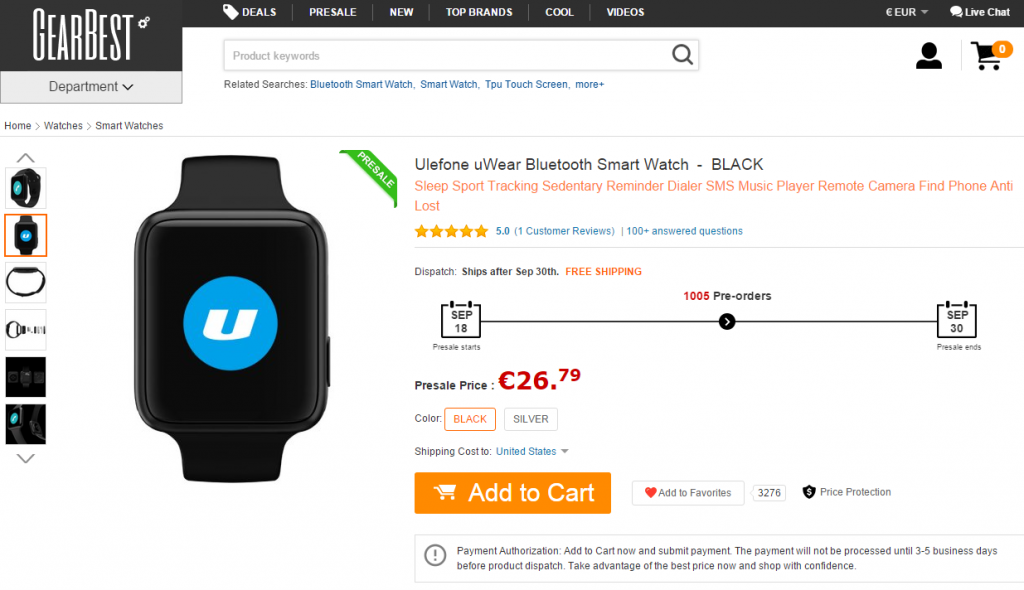Change shipping country United States dropdown
This screenshot has width=1024, height=590.
tap(532, 451)
